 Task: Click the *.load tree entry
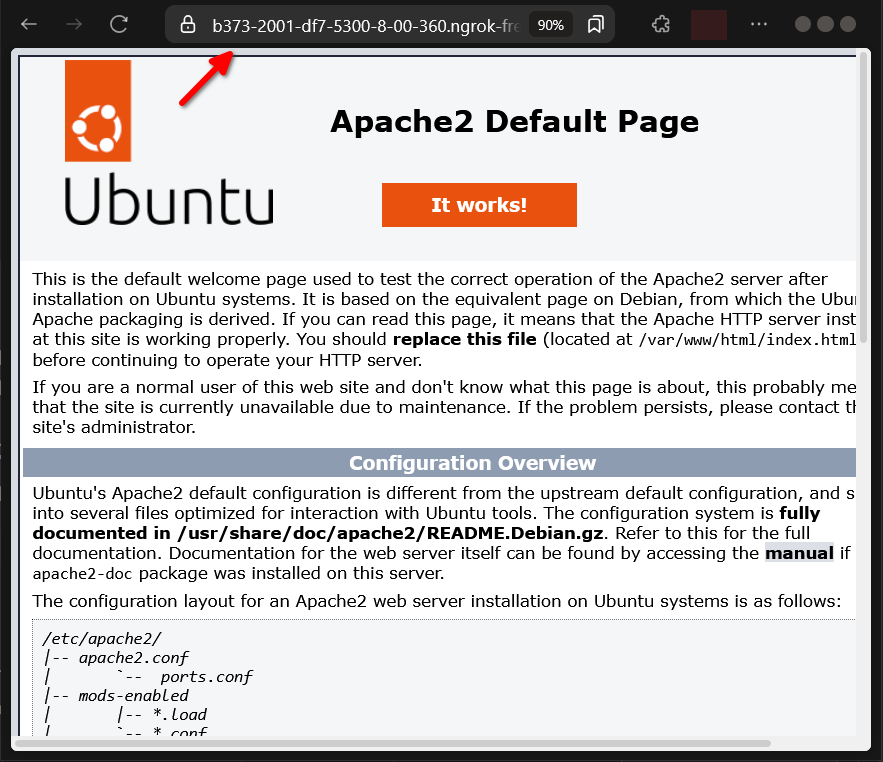[180, 714]
